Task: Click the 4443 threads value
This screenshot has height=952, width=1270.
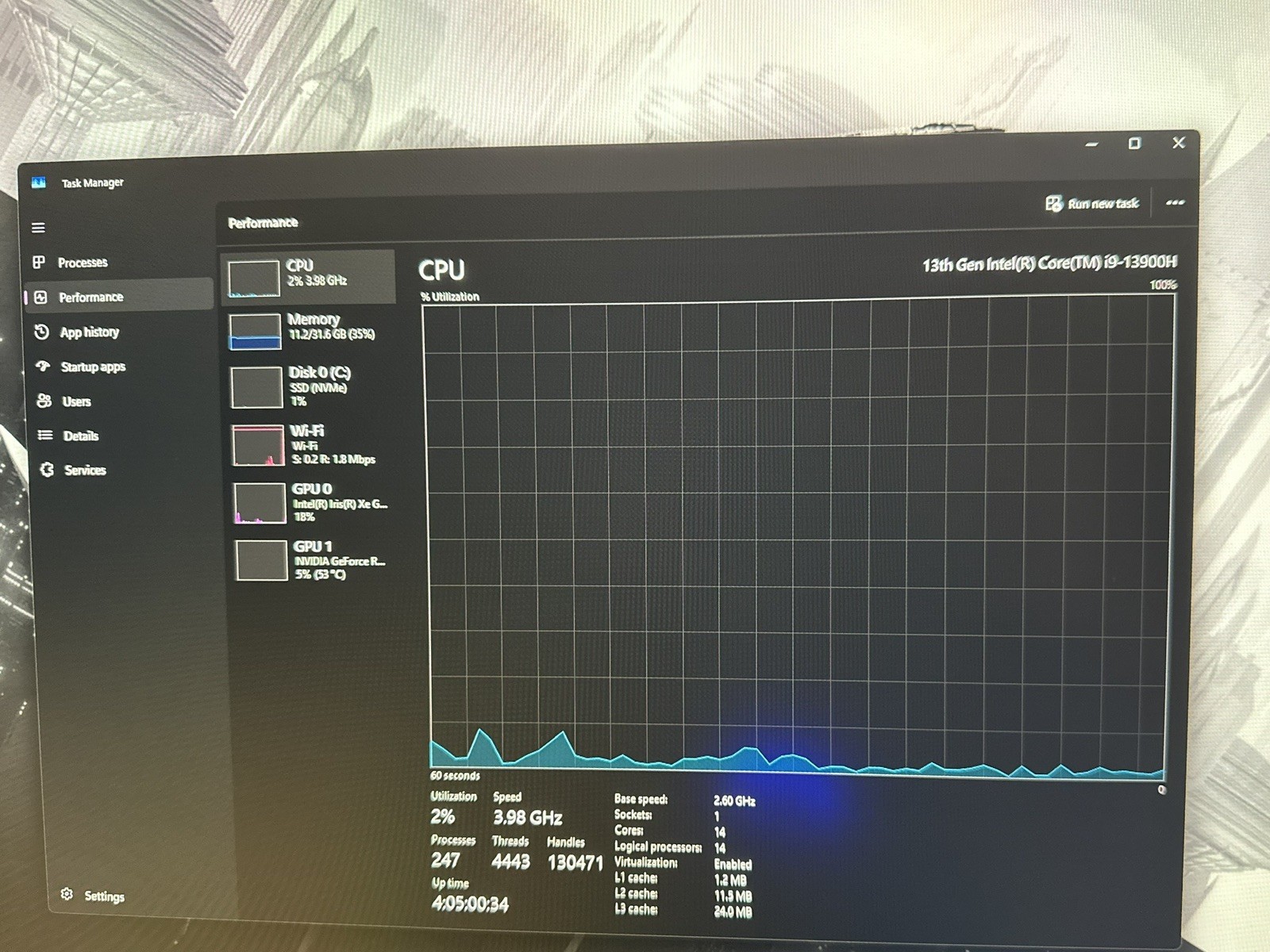Action: point(510,862)
